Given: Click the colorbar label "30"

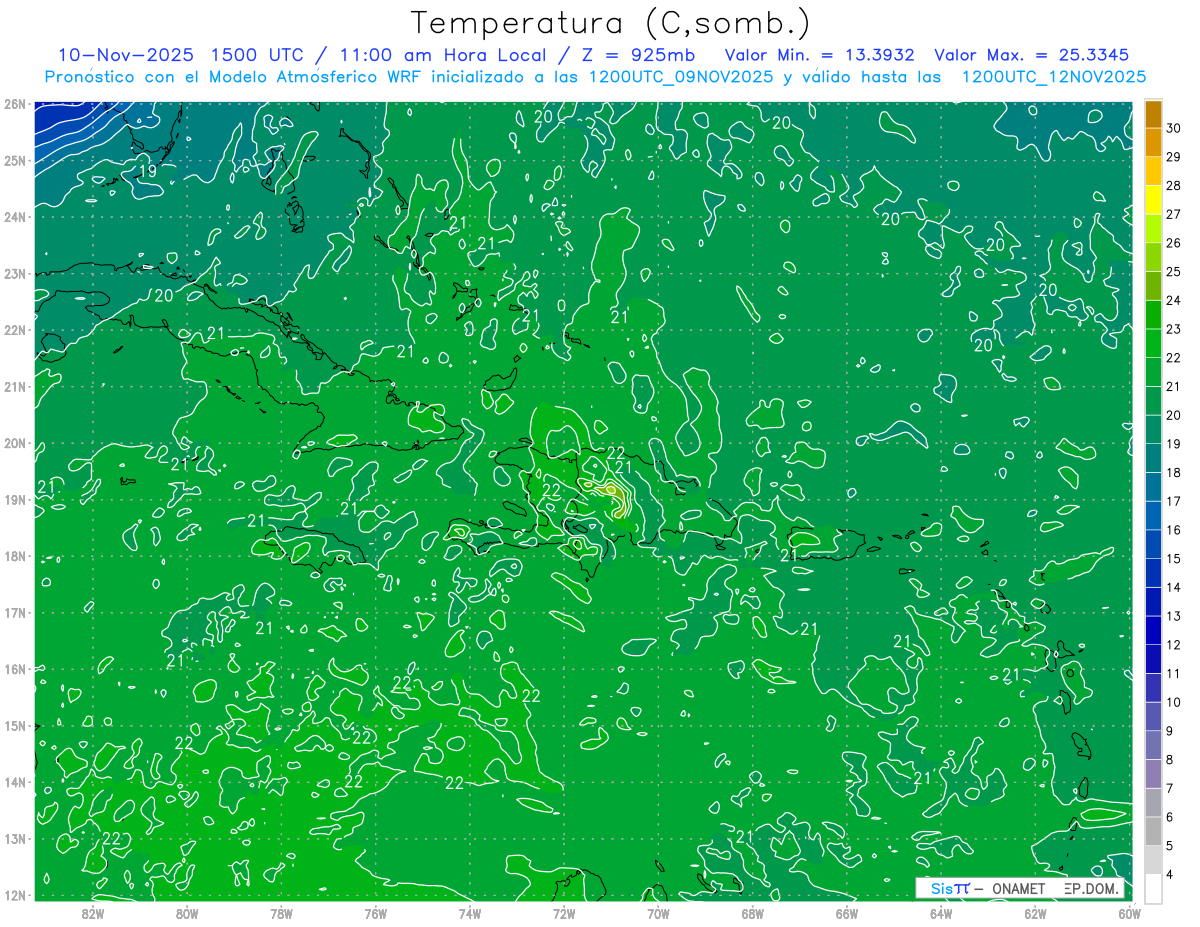Looking at the screenshot, I should point(1174,127).
